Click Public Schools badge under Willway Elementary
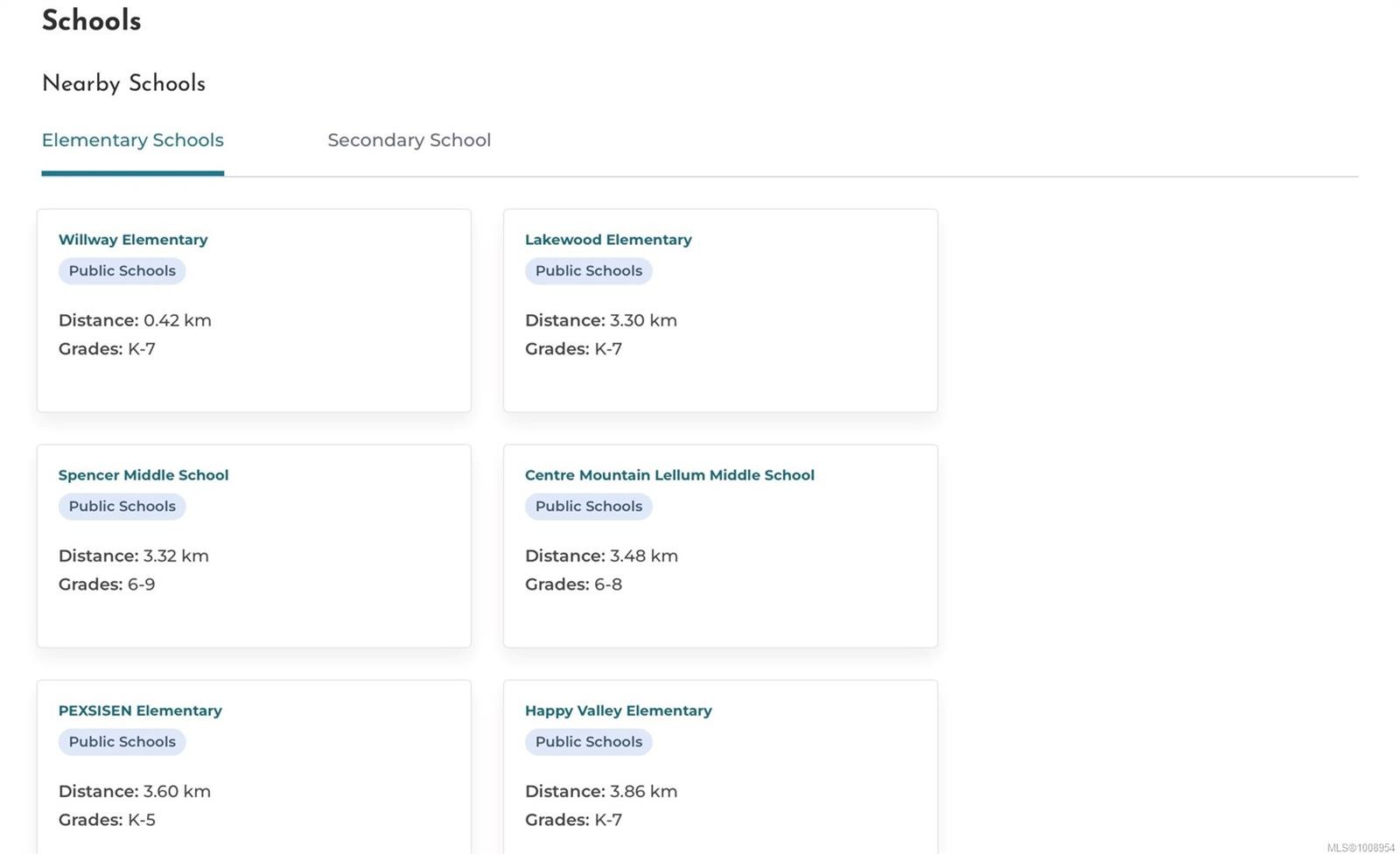 (122, 271)
